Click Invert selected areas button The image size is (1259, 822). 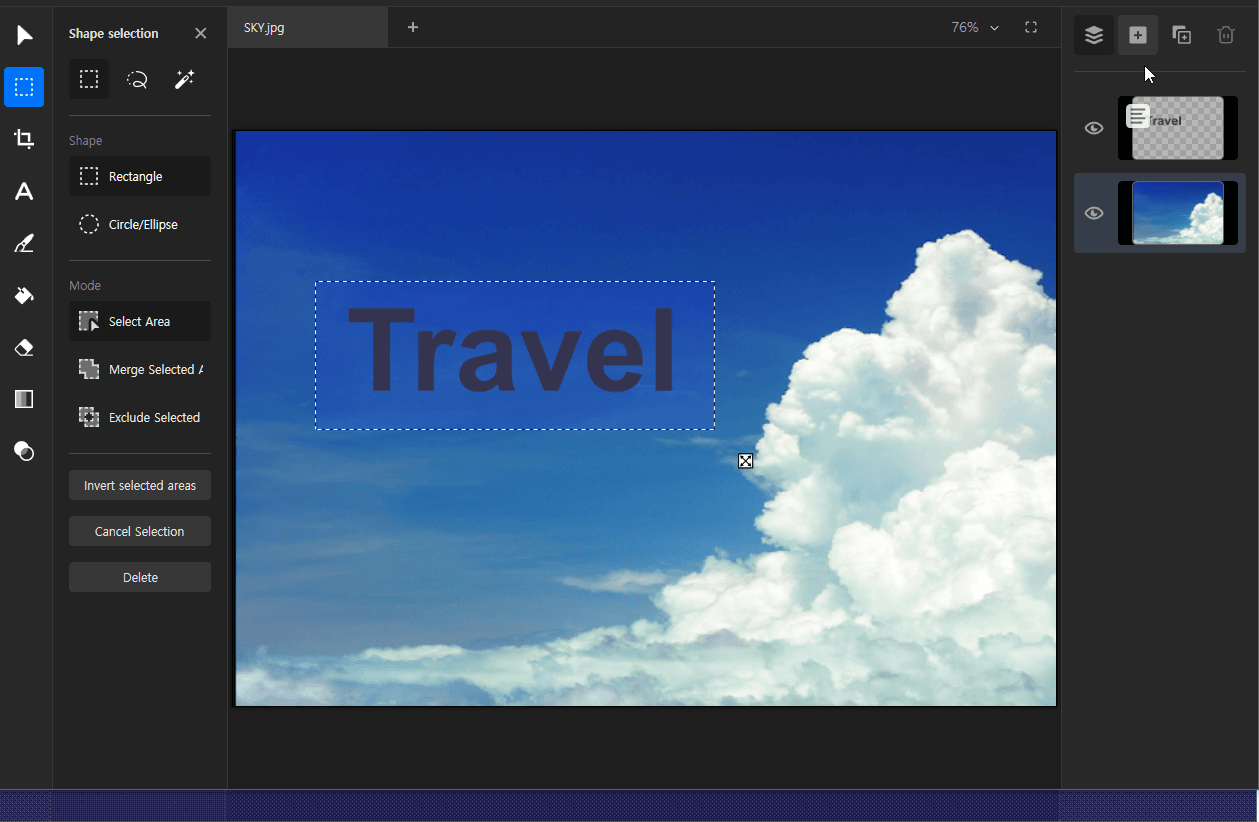[140, 485]
